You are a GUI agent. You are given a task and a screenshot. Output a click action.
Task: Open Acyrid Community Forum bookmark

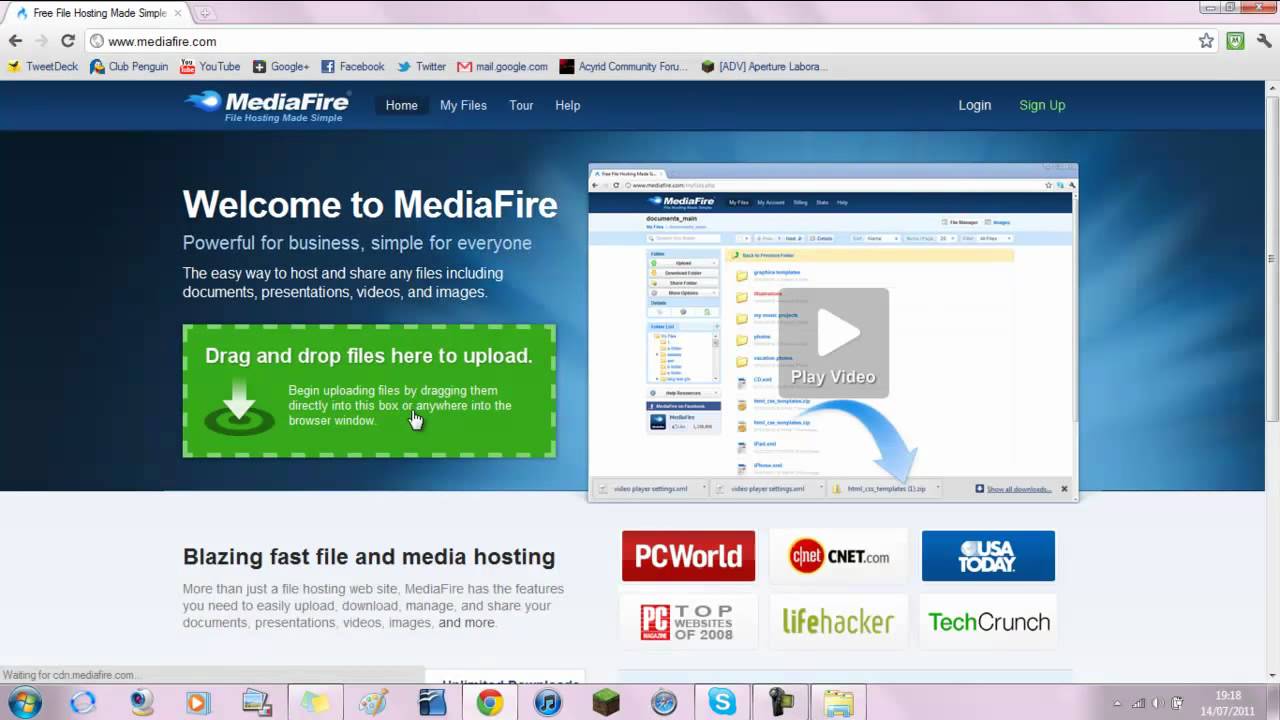624,67
